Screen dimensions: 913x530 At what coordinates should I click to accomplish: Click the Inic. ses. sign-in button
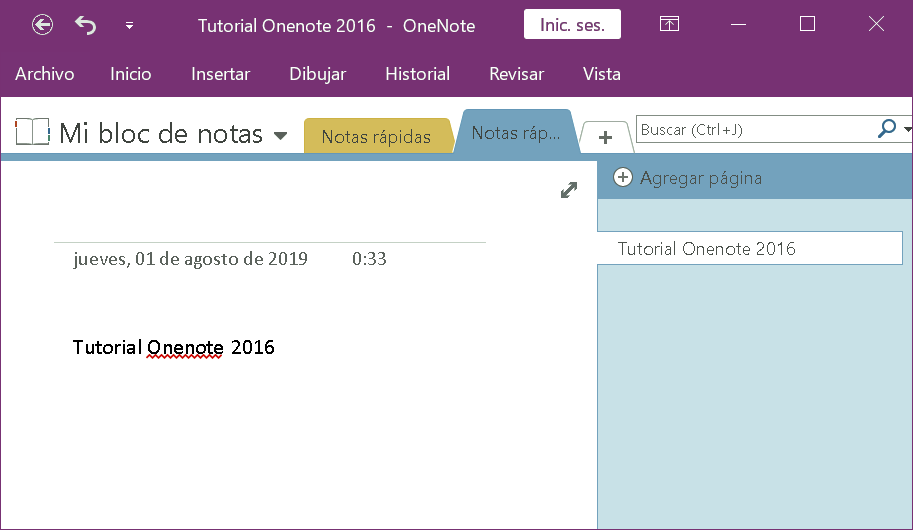(x=572, y=24)
